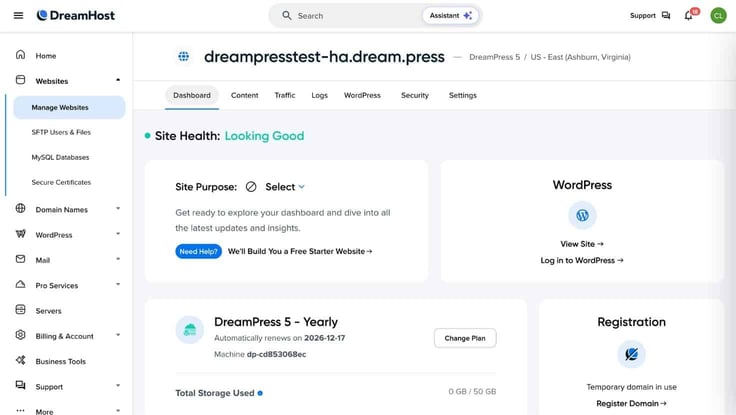Switch to the Settings tab
Screen dimensions: 736x415
pos(463,95)
